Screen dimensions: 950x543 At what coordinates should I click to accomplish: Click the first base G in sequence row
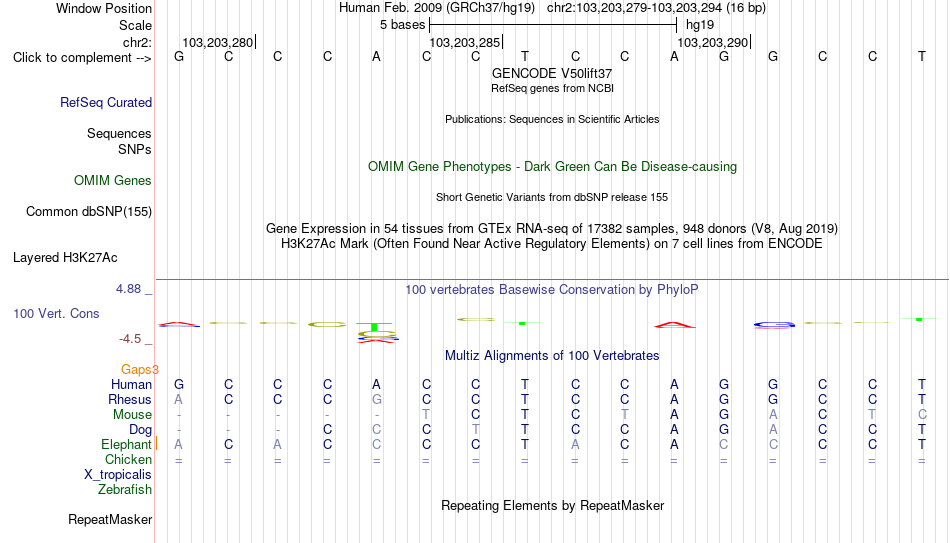coord(179,56)
